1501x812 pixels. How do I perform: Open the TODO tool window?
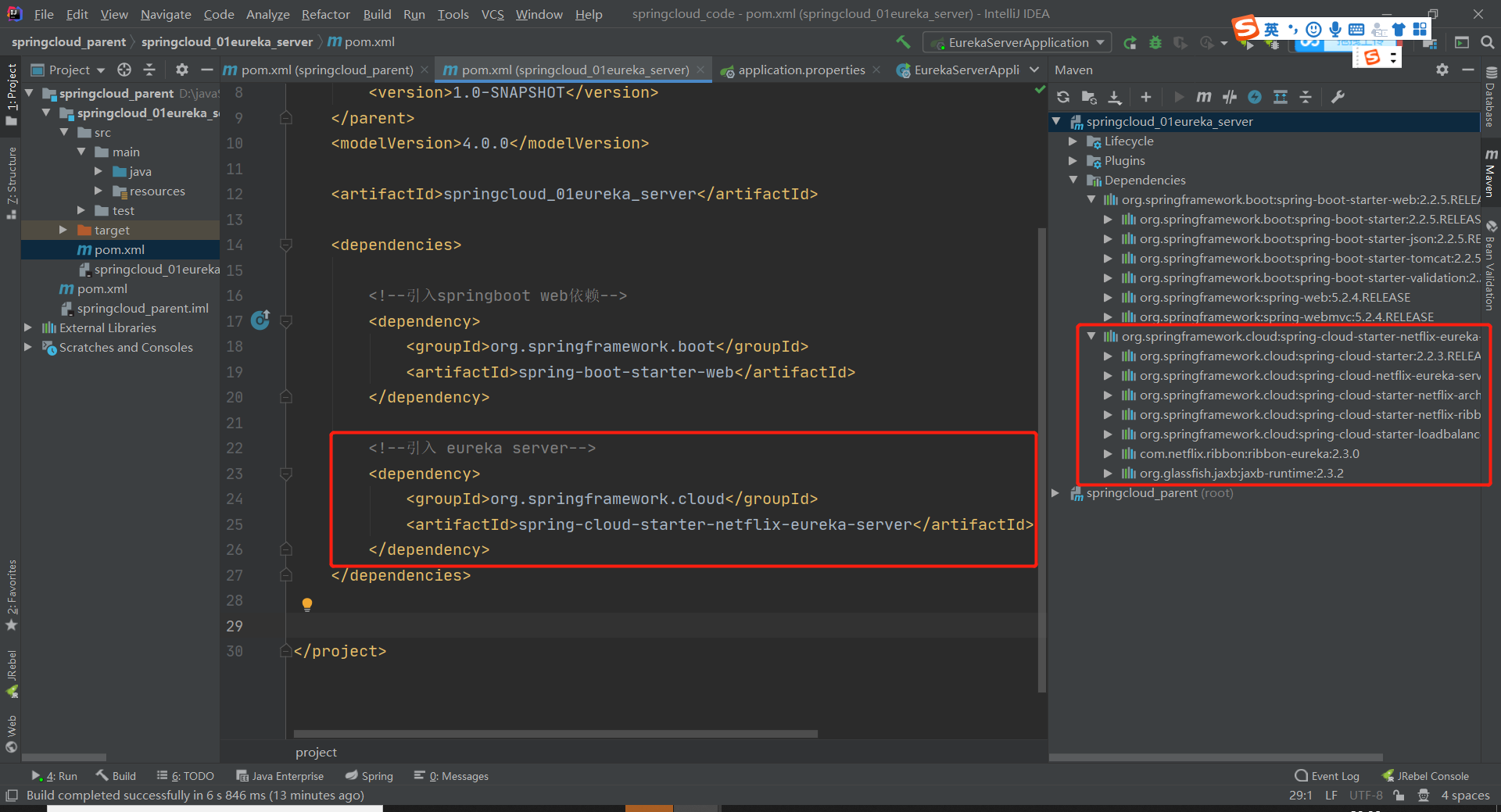coord(185,776)
